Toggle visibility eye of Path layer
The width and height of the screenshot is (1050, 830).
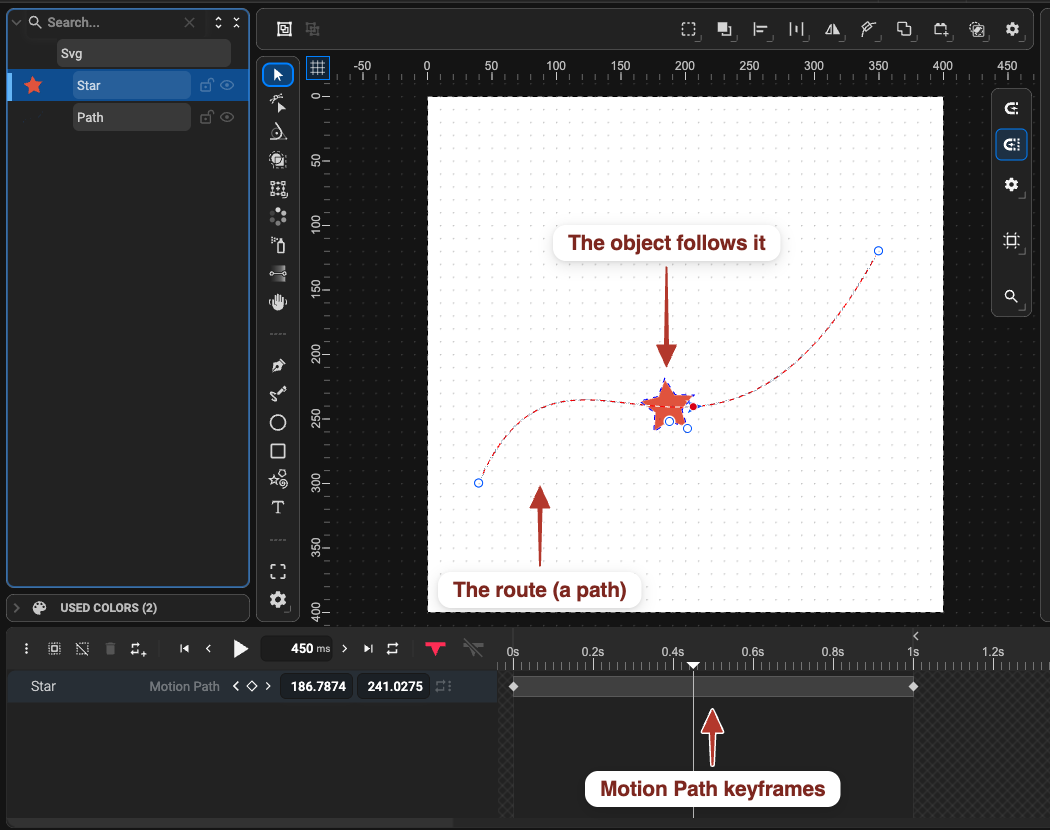(x=227, y=117)
